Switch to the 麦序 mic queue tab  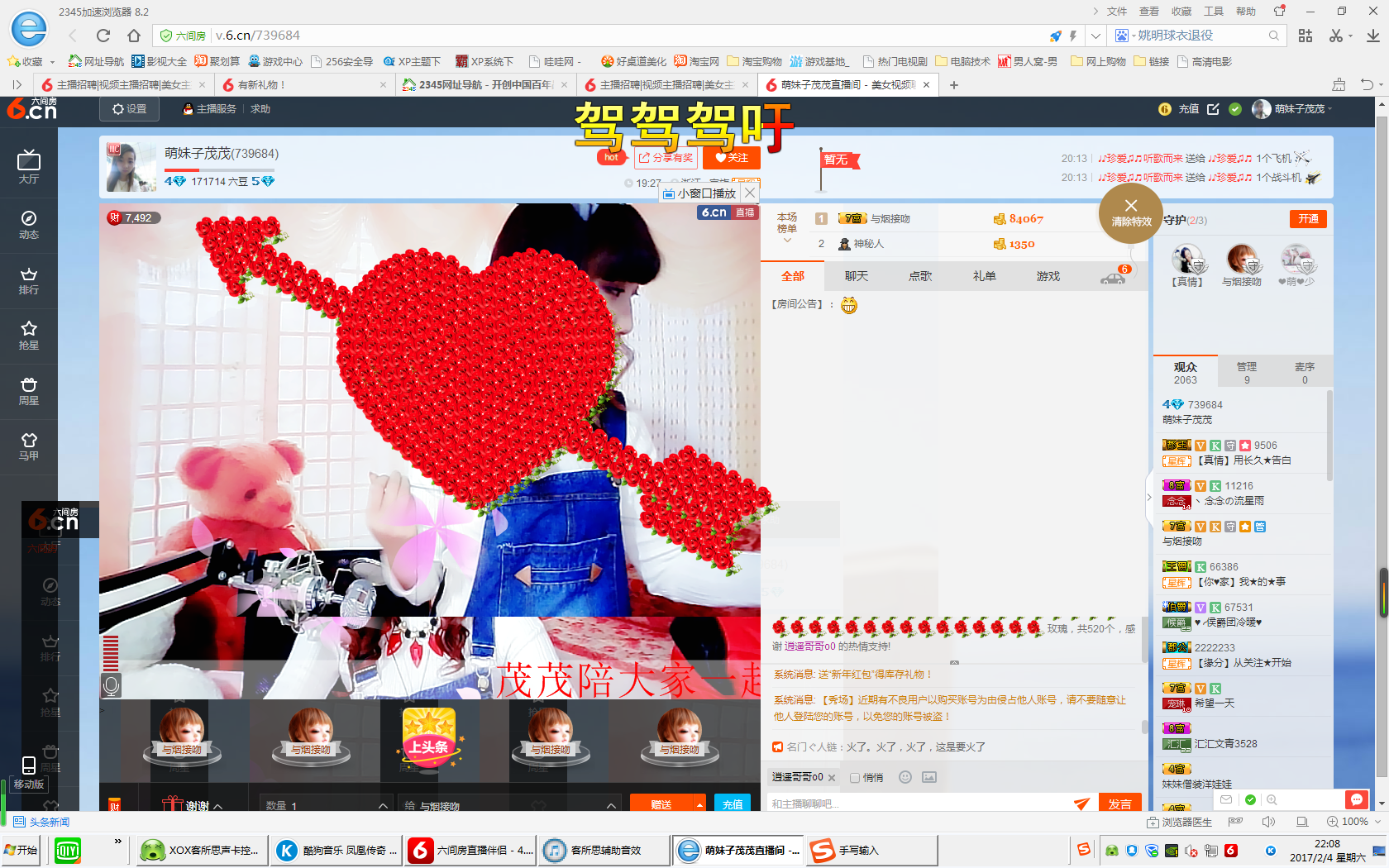1305,372
